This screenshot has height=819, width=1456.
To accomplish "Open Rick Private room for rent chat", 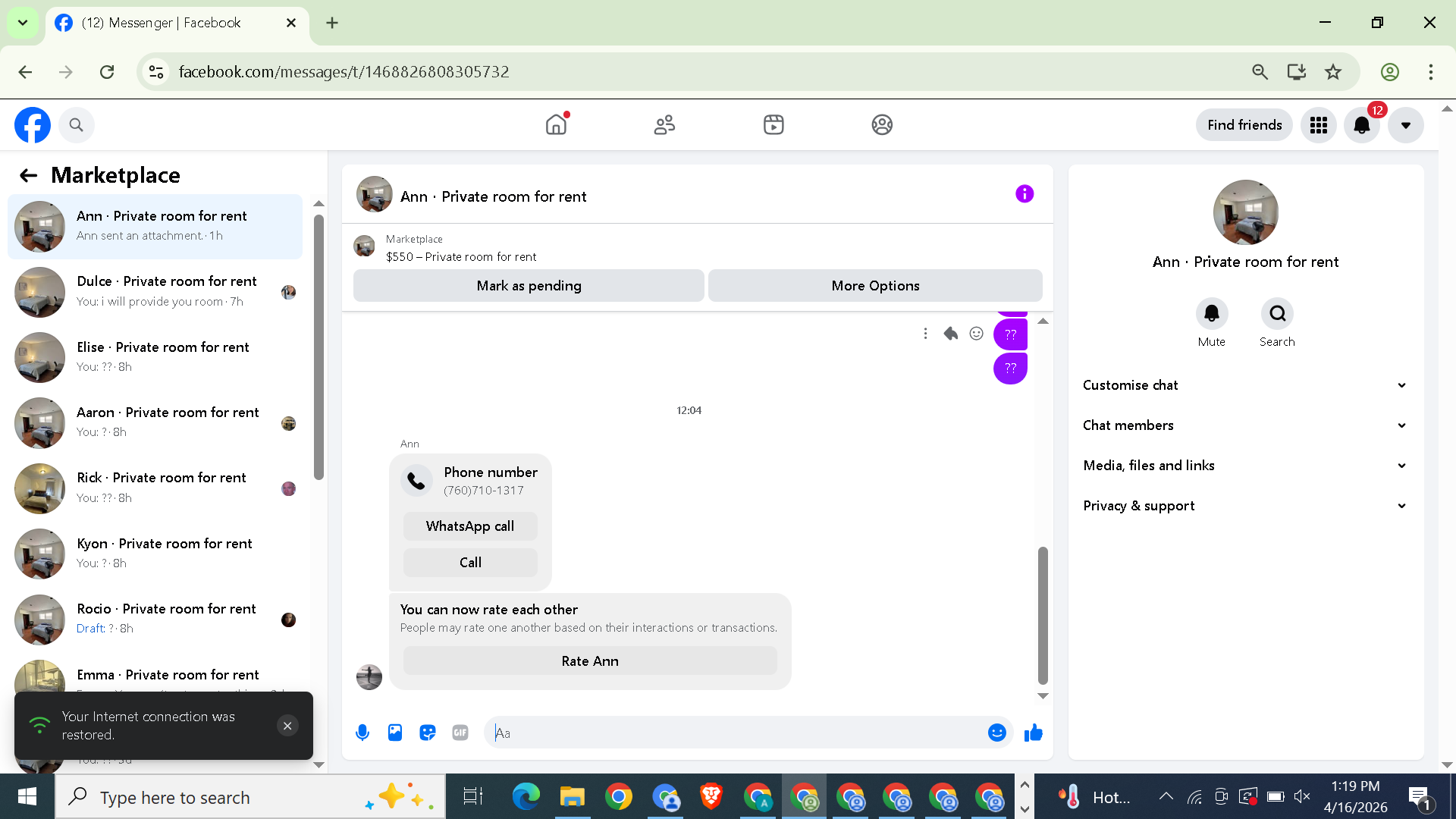I will tap(155, 488).
